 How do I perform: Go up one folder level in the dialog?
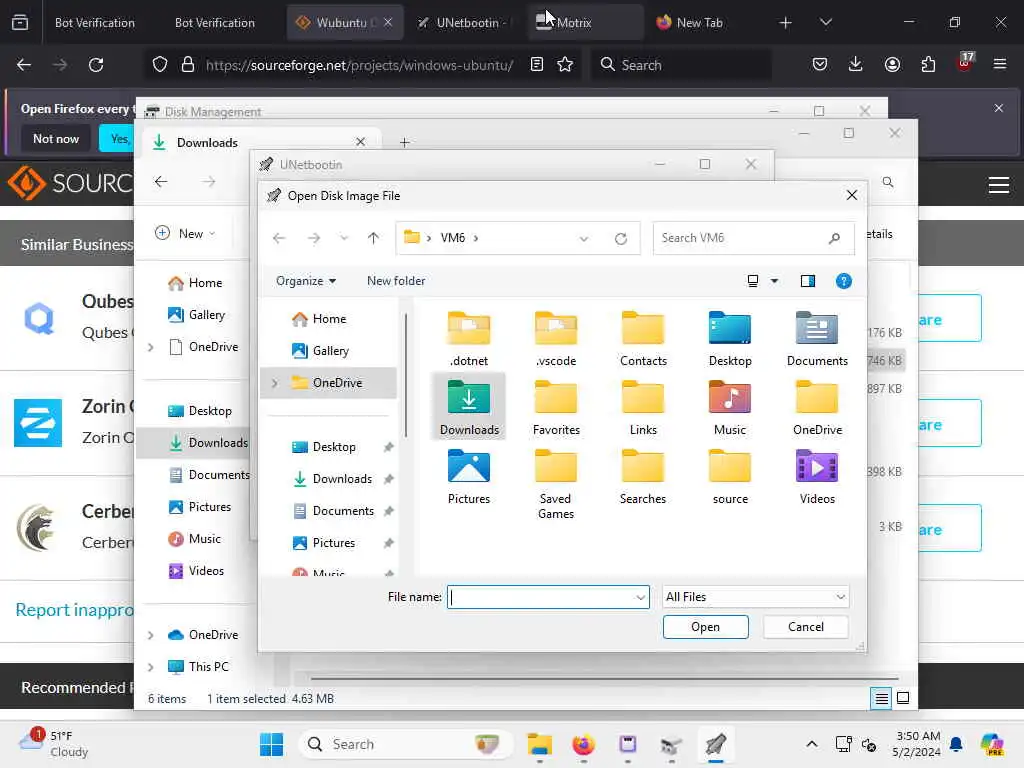tap(373, 238)
